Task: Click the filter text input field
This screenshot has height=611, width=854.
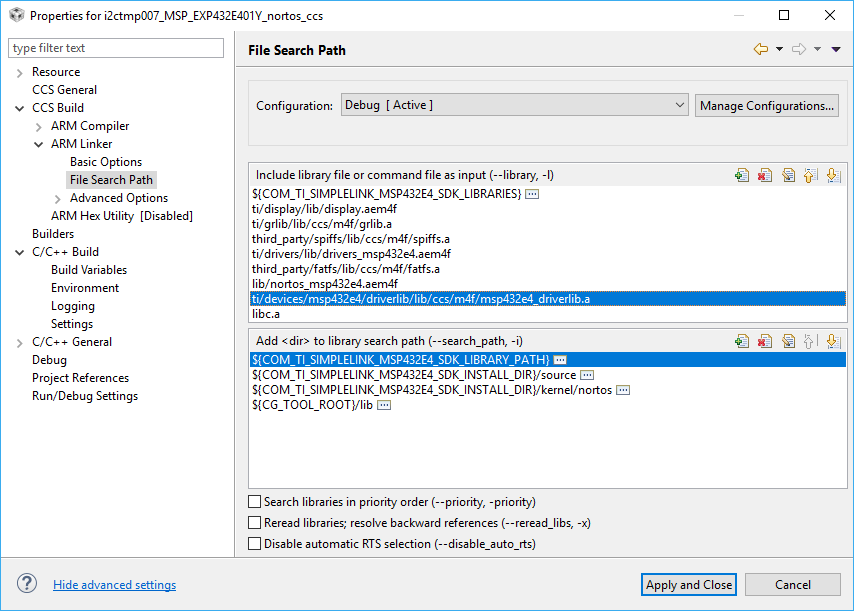Action: point(116,48)
